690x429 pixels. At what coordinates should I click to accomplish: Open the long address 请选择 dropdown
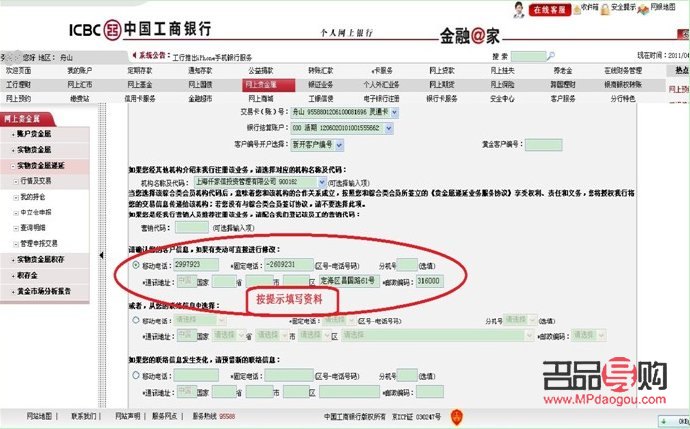[x=529, y=335]
